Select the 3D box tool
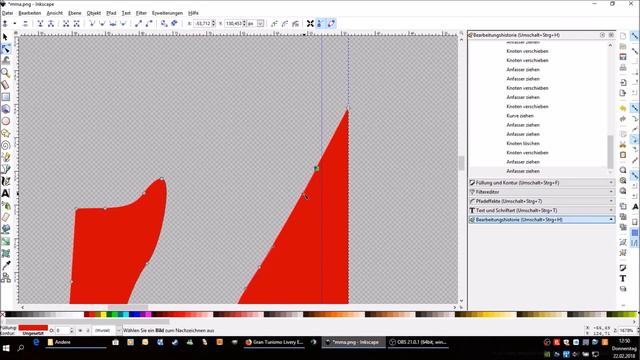This screenshot has height=360, width=640. pos(6,109)
